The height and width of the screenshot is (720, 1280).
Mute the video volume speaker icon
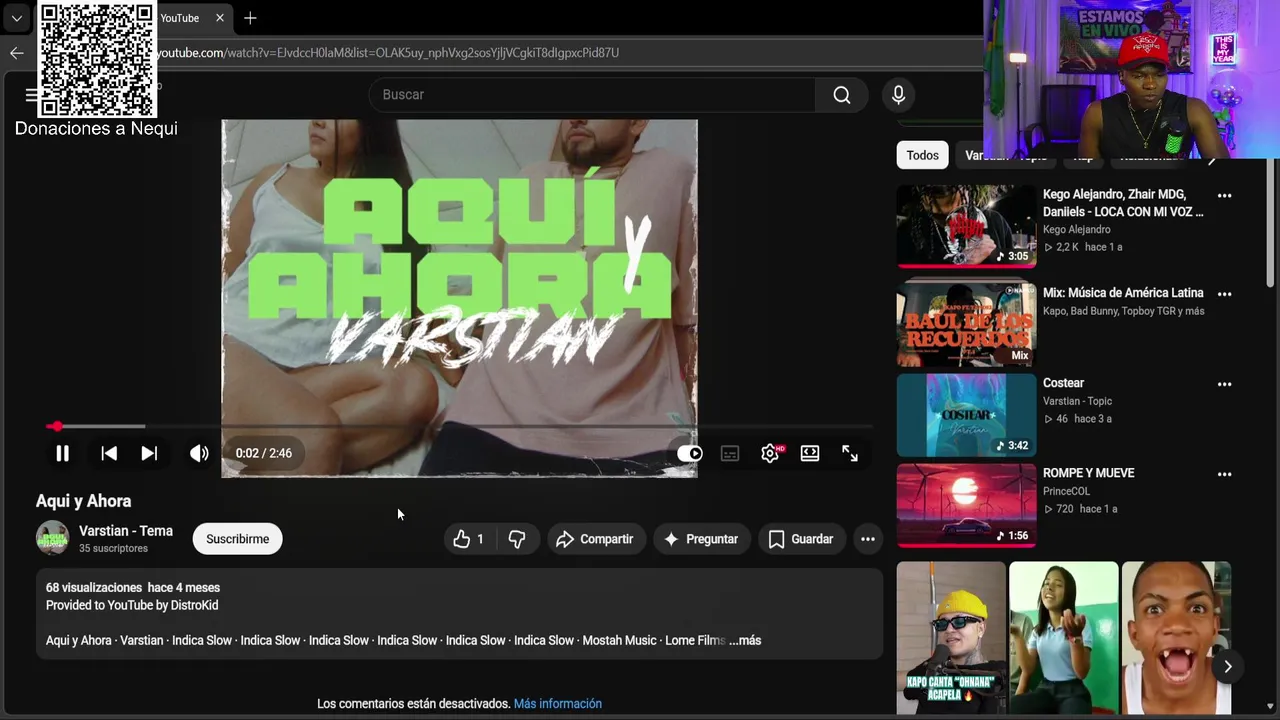point(199,453)
